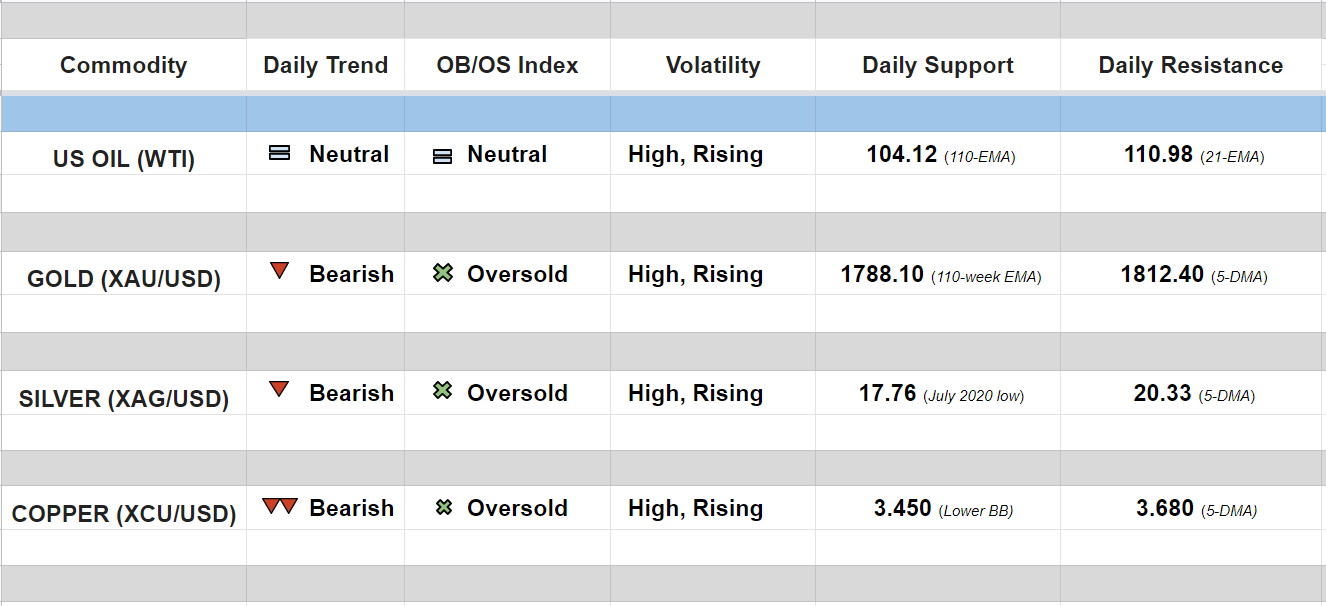
Task: Click US Oil's 110.98 resistance value
Action: (x=1158, y=155)
